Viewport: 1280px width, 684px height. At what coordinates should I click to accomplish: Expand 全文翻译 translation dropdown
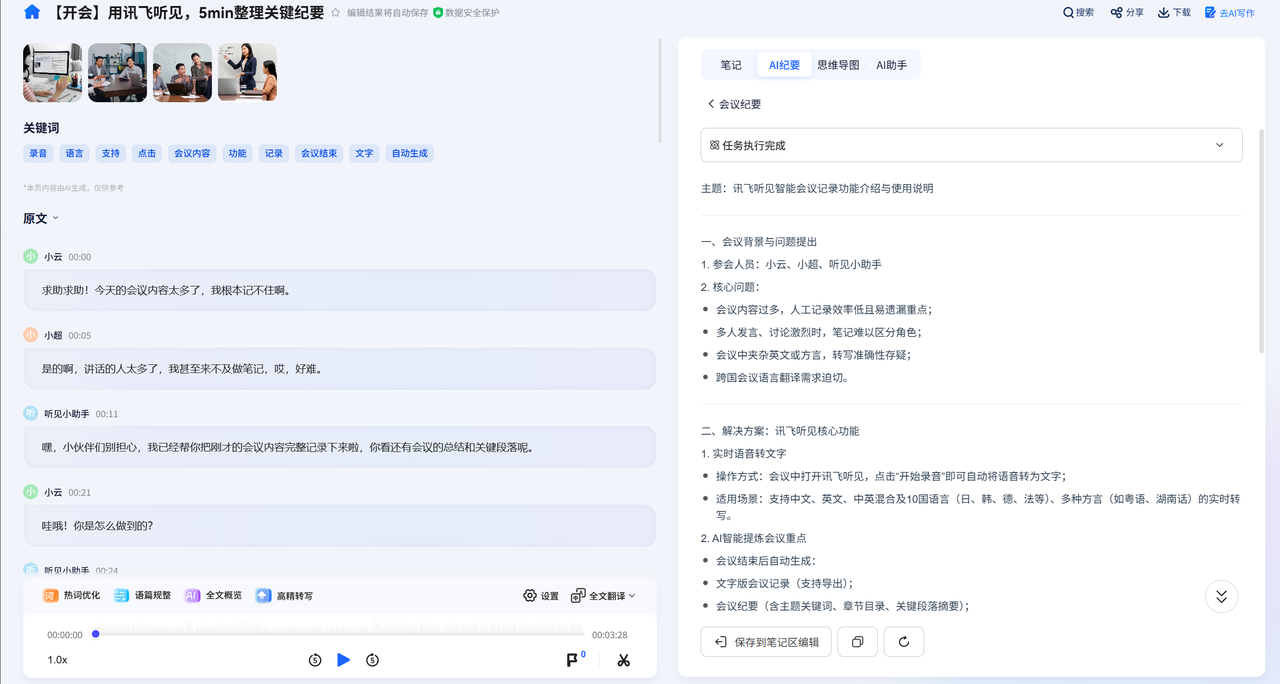point(603,595)
